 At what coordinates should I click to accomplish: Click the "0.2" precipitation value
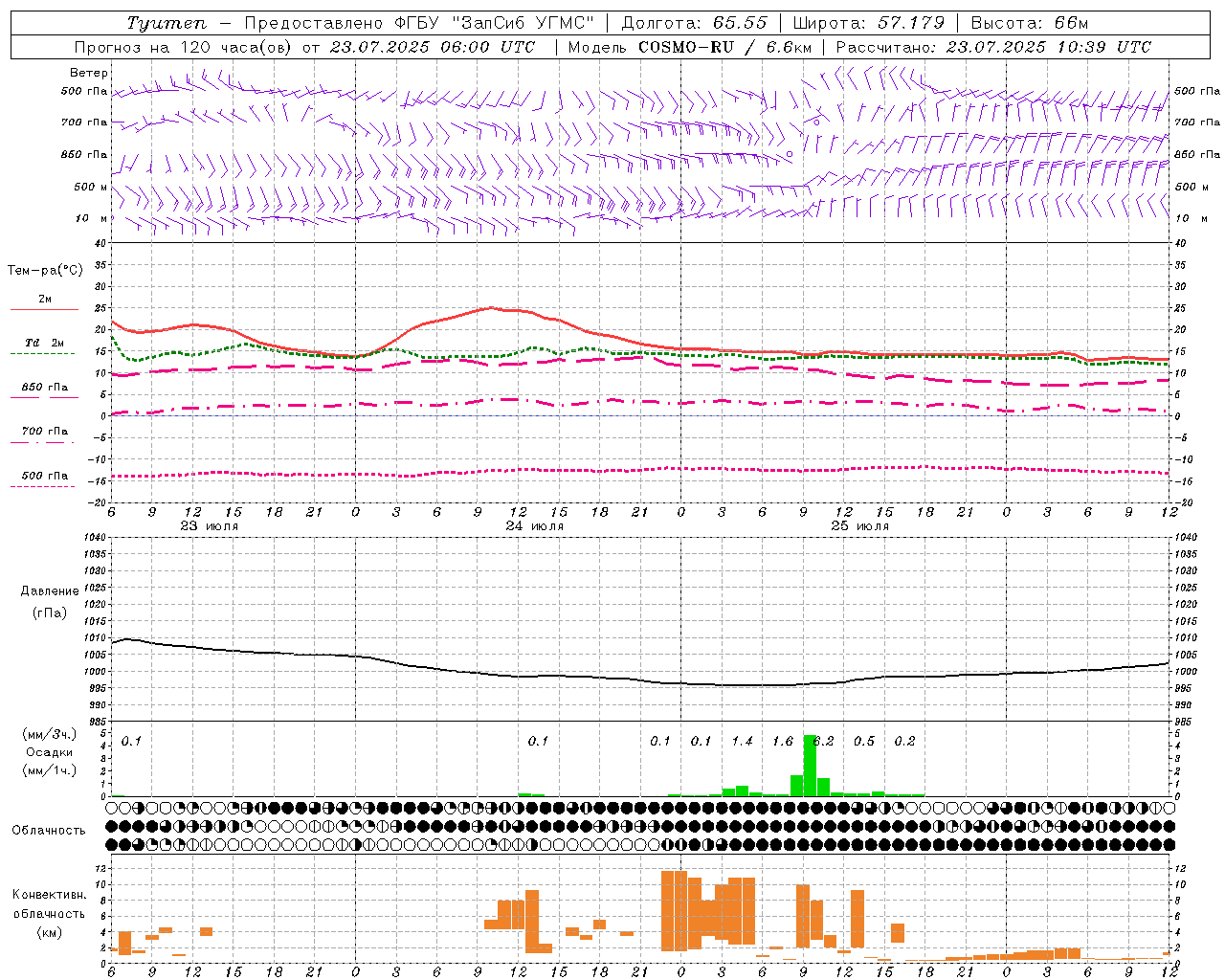coord(905,741)
